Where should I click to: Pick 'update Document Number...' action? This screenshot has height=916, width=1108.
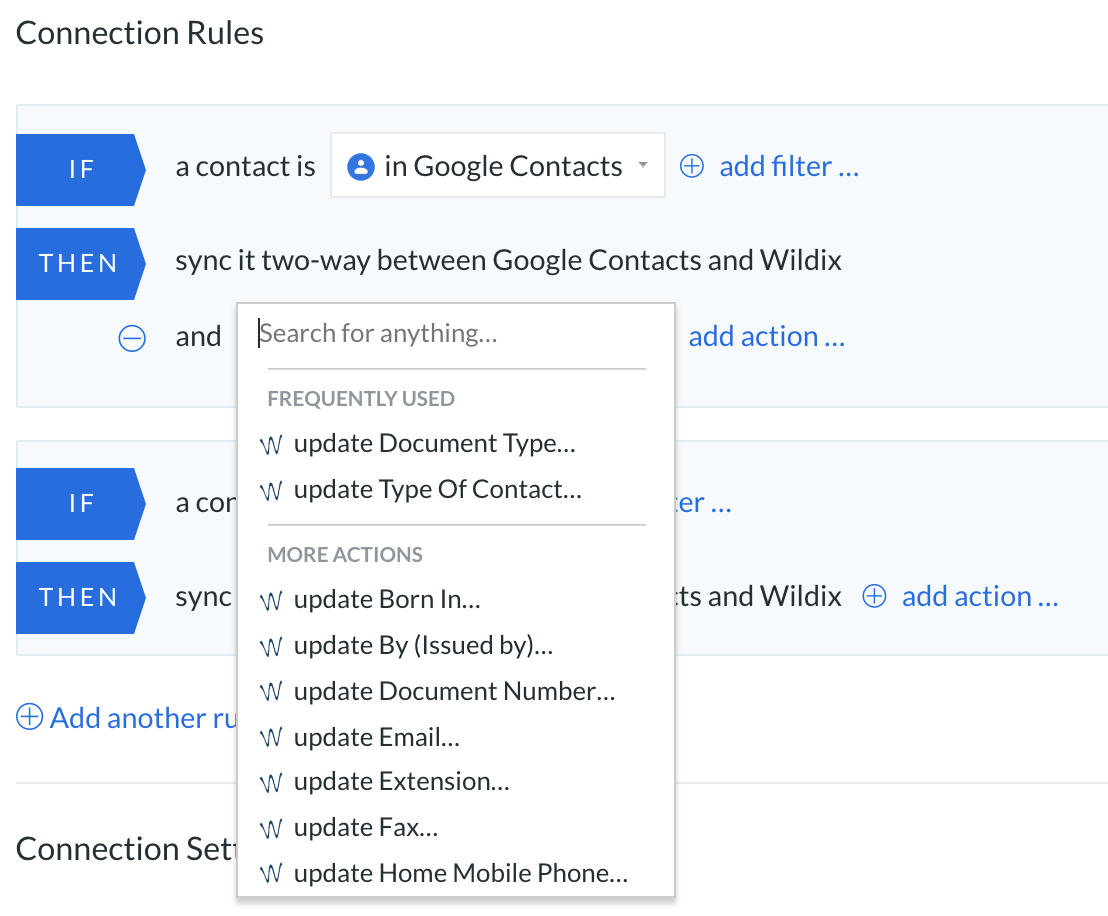(x=456, y=691)
